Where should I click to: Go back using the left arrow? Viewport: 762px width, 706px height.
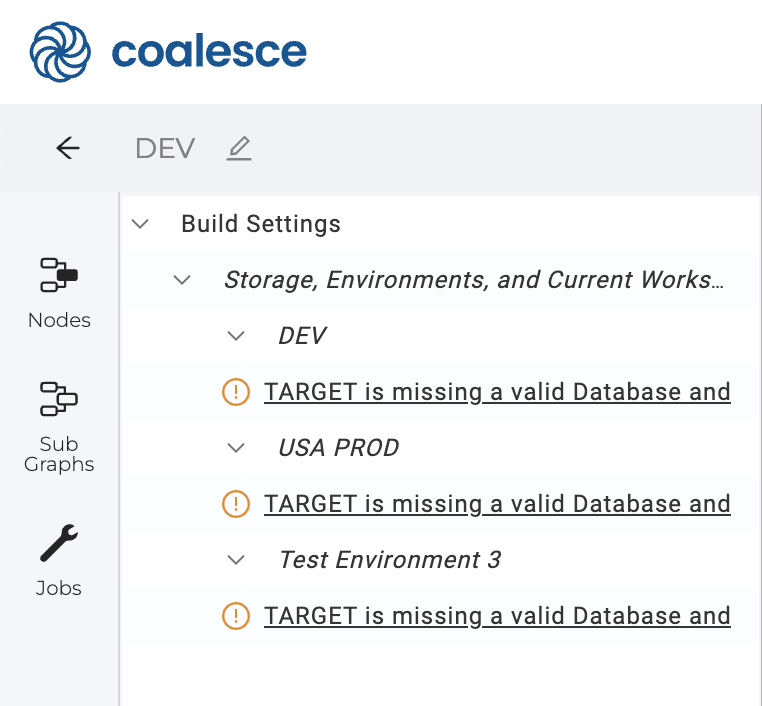coord(67,149)
